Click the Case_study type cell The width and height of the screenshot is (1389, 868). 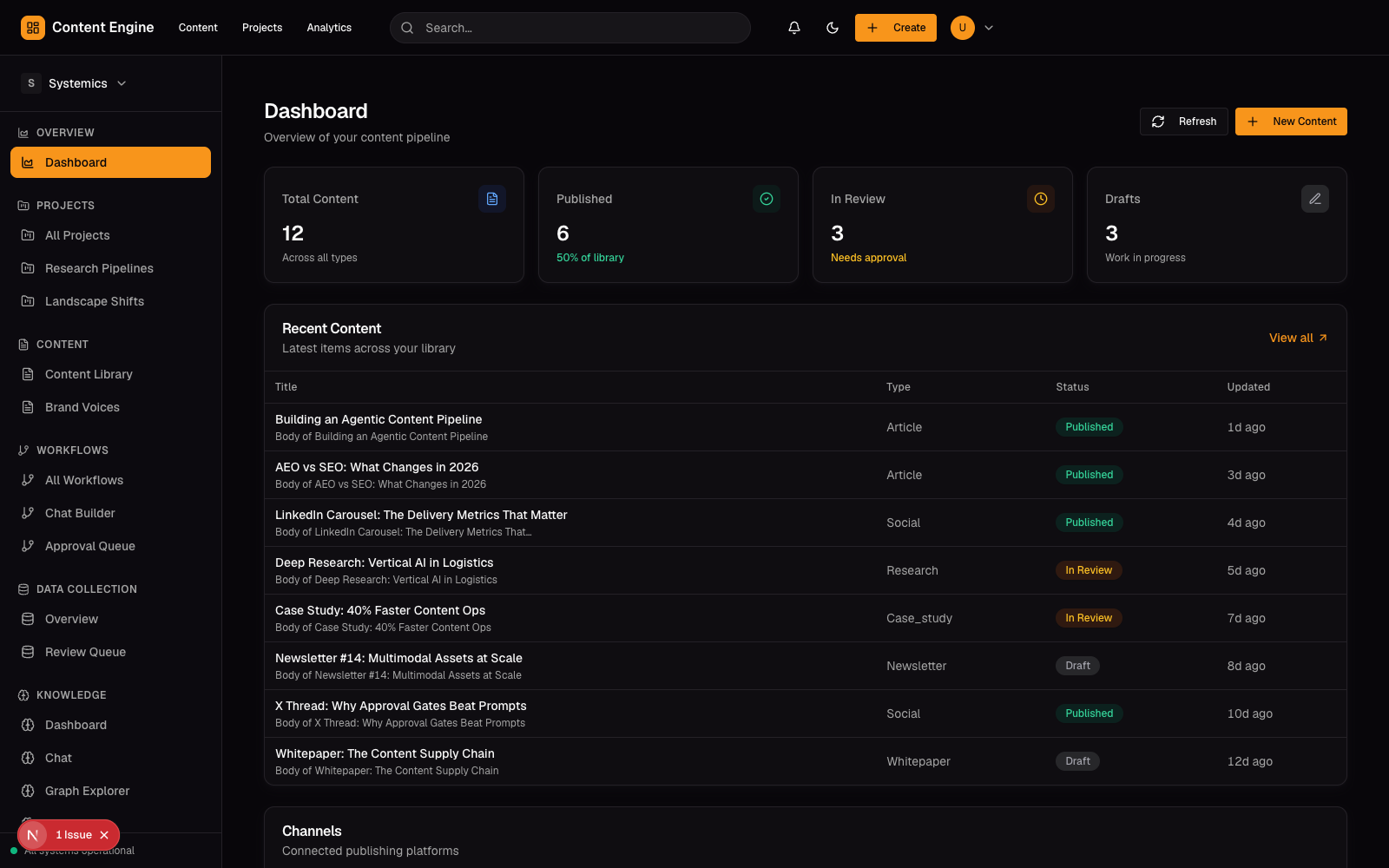pyautogui.click(x=919, y=618)
